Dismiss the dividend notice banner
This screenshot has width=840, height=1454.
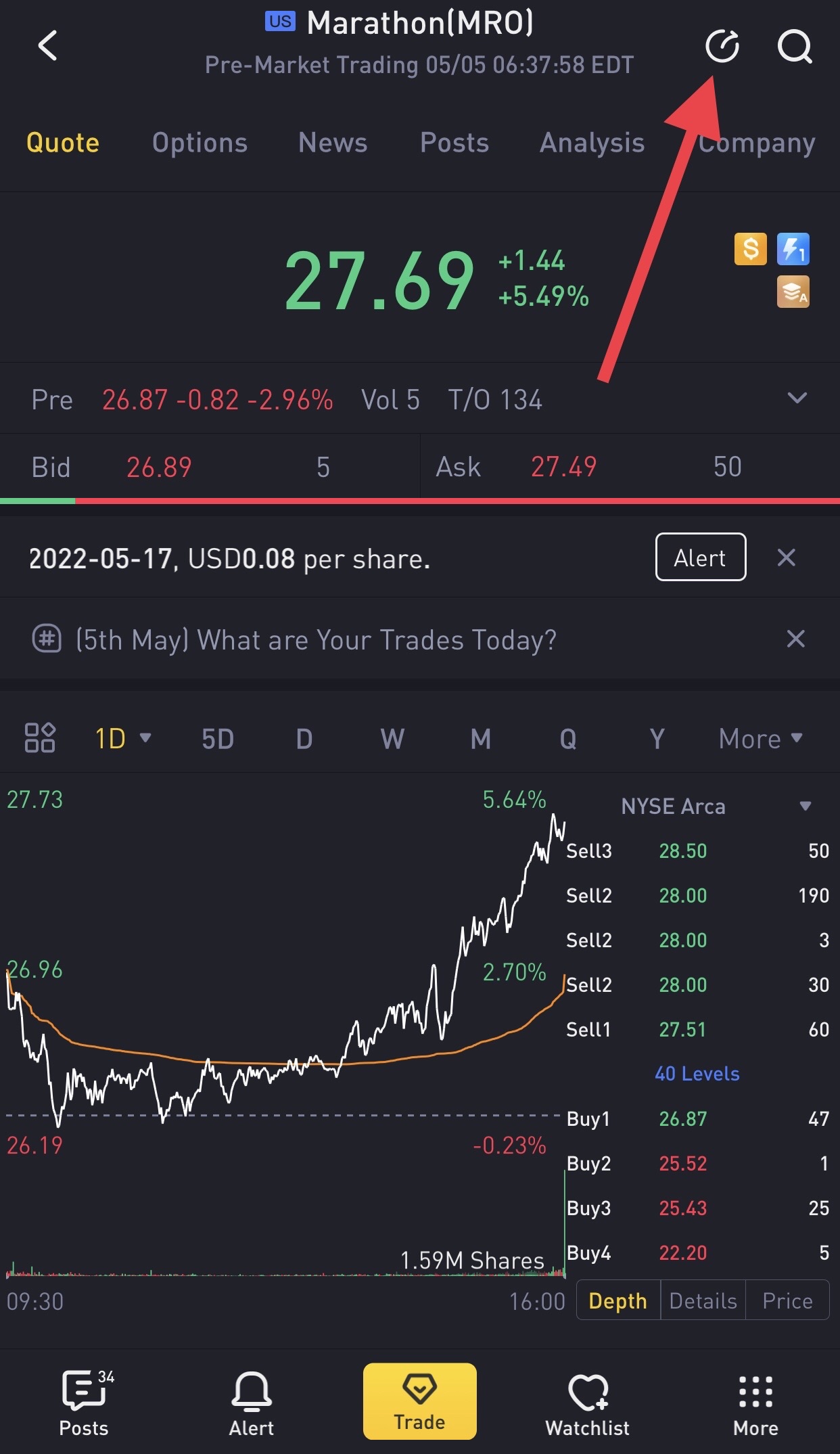point(786,558)
